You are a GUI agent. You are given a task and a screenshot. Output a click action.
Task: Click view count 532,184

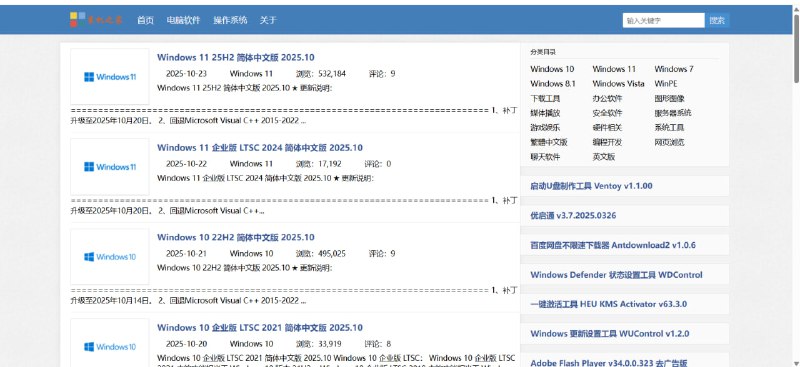(x=321, y=74)
